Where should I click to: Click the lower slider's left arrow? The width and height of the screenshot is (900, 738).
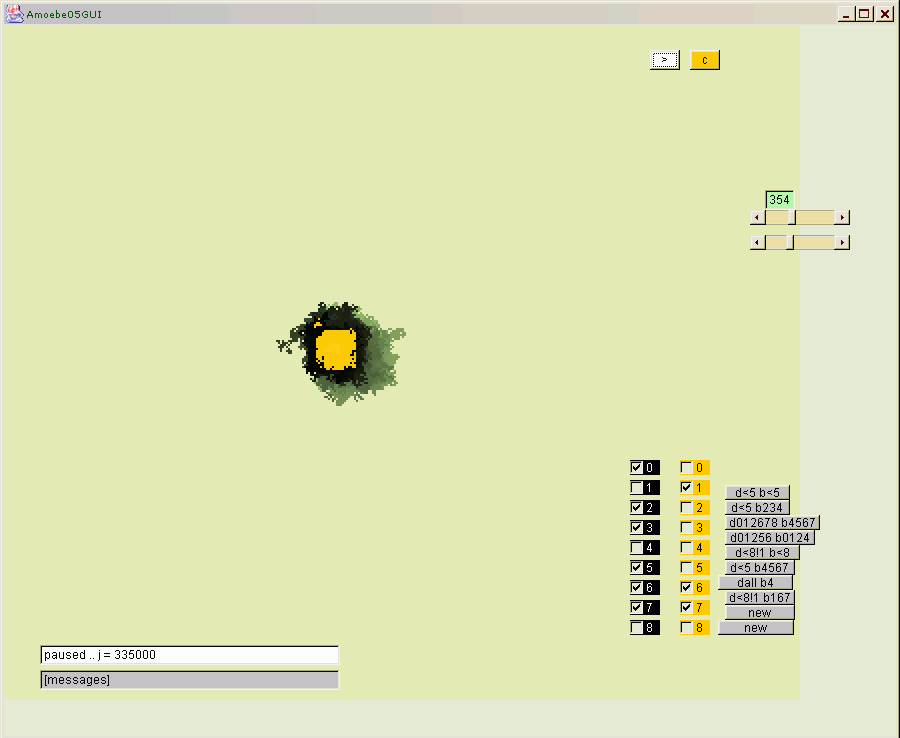click(758, 242)
